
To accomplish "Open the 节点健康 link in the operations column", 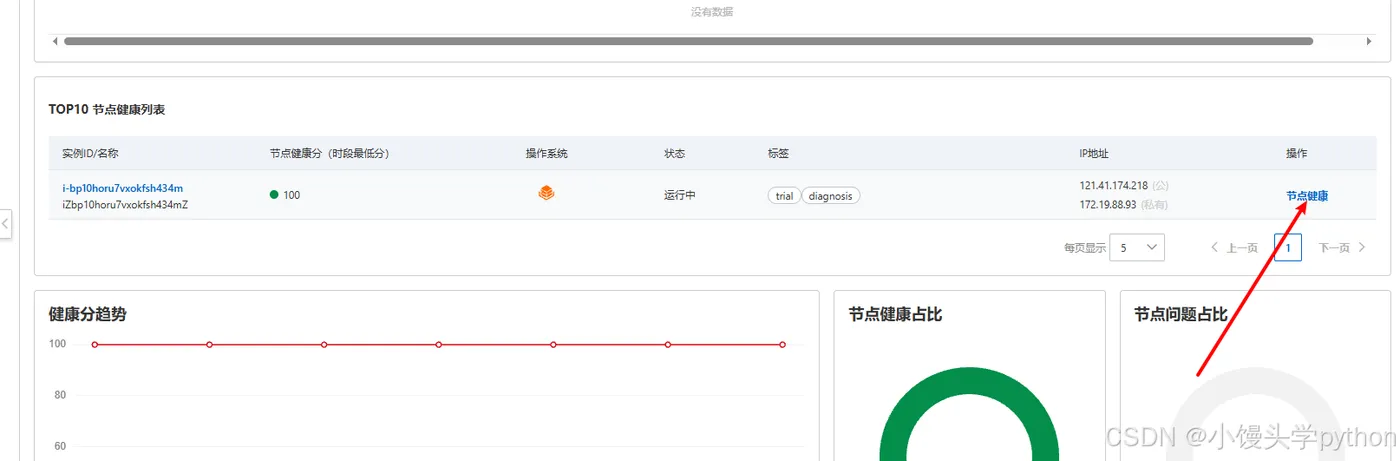I will [1307, 196].
